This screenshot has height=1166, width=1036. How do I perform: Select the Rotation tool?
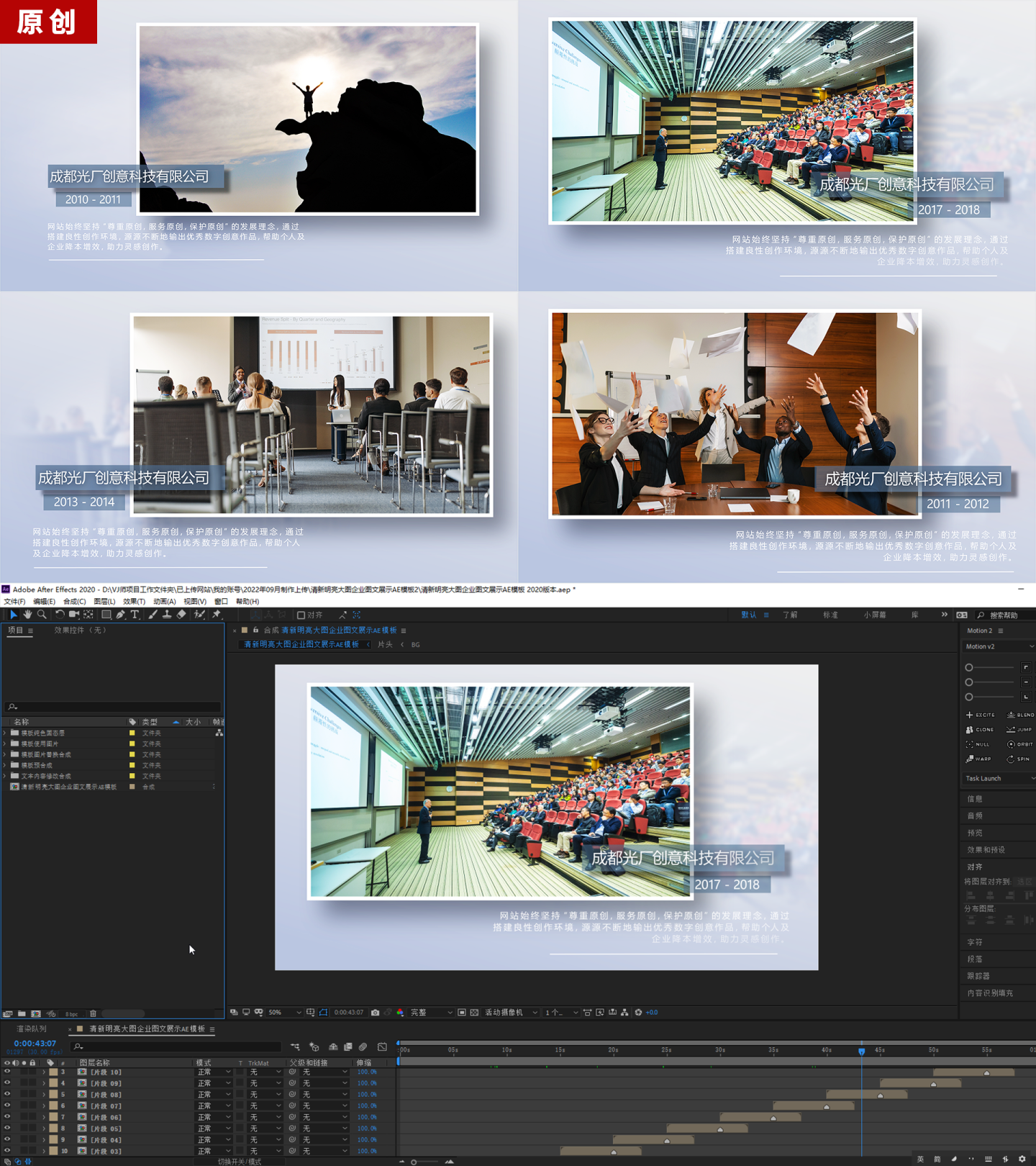tap(60, 615)
